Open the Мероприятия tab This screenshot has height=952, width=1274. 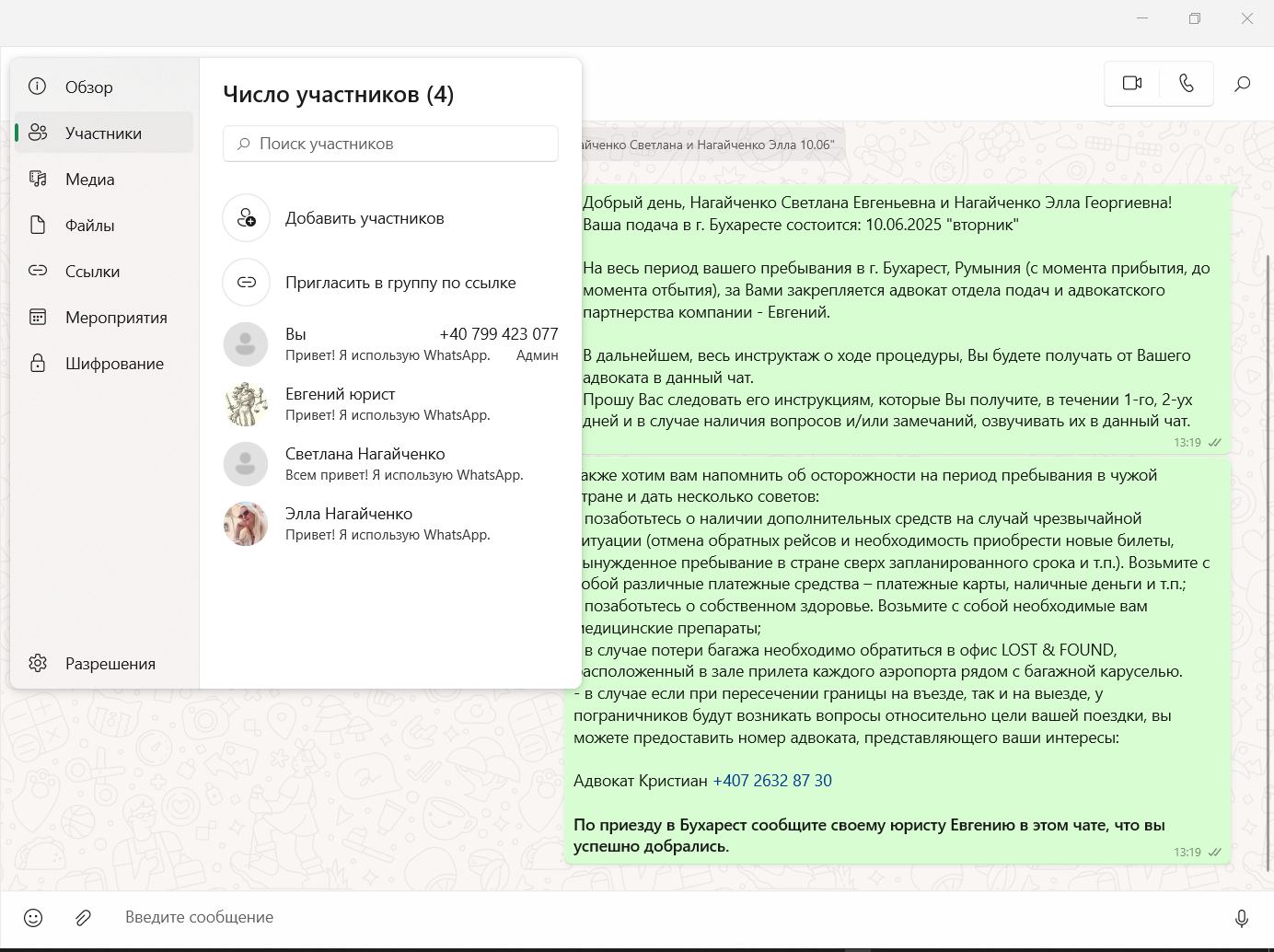[104, 317]
